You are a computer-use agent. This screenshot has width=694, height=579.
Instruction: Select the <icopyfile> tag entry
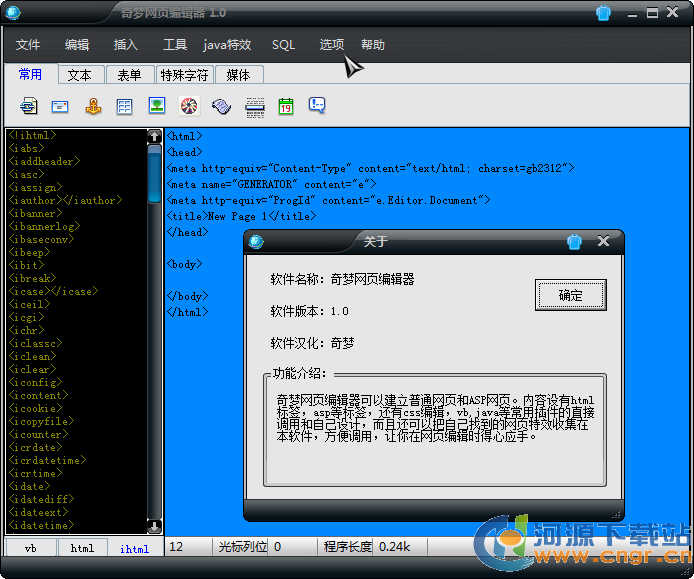click(41, 421)
